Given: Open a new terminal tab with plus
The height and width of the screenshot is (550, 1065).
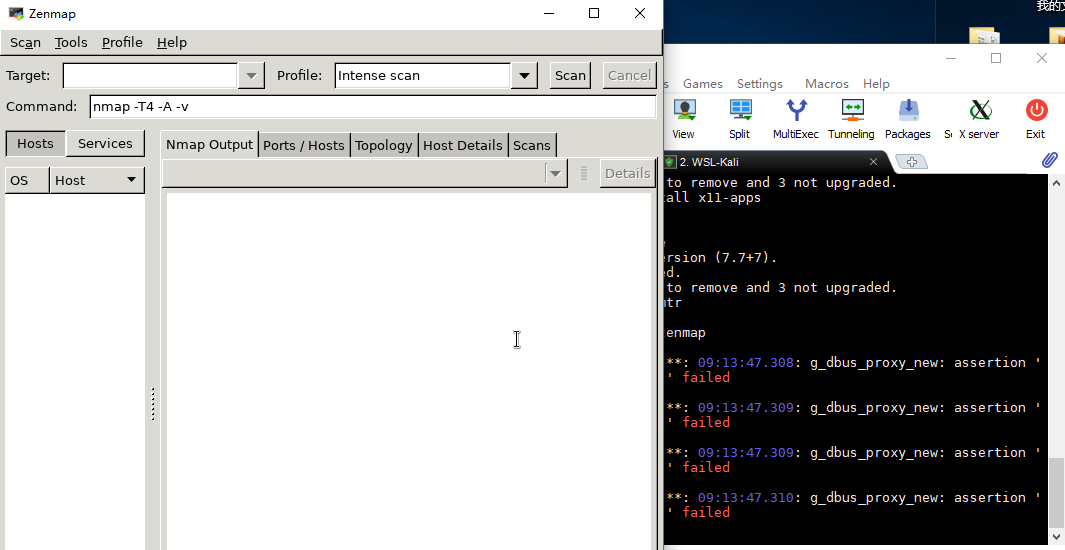Looking at the screenshot, I should click(911, 162).
